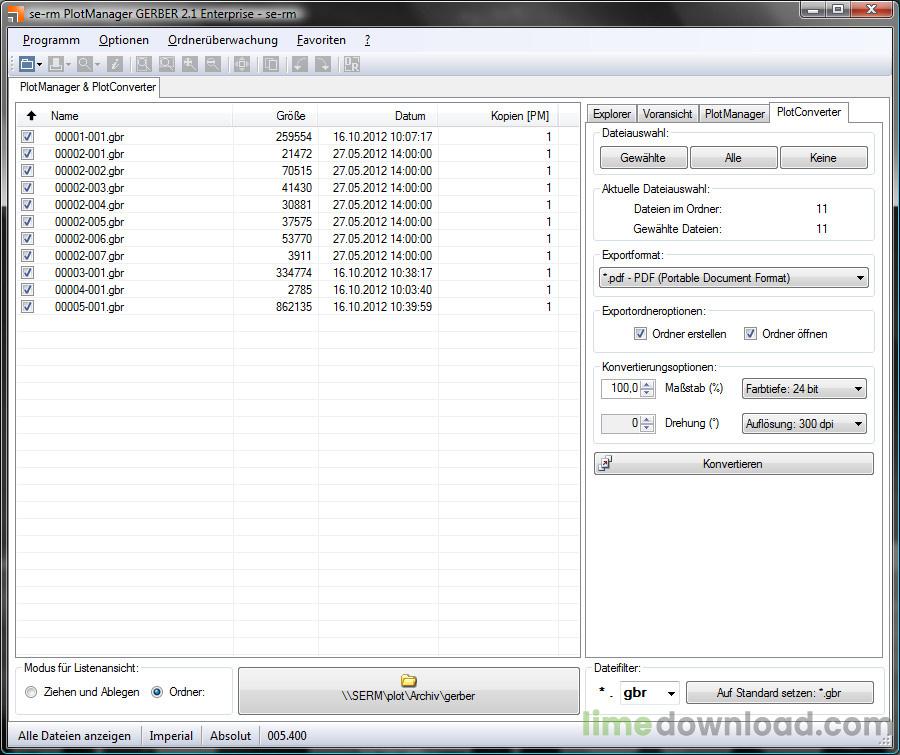Click inside the Maßstab value field
The image size is (900, 755).
pyautogui.click(x=620, y=389)
